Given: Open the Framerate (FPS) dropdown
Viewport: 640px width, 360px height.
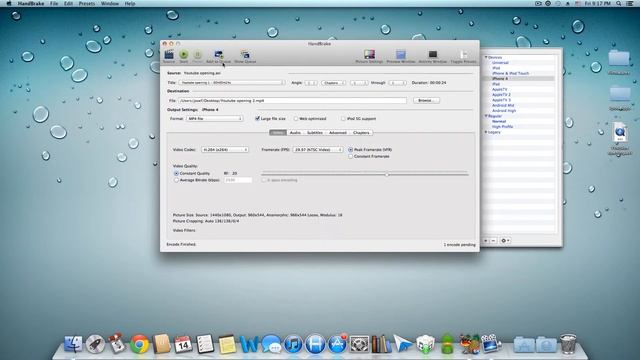Looking at the screenshot, I should tap(318, 150).
